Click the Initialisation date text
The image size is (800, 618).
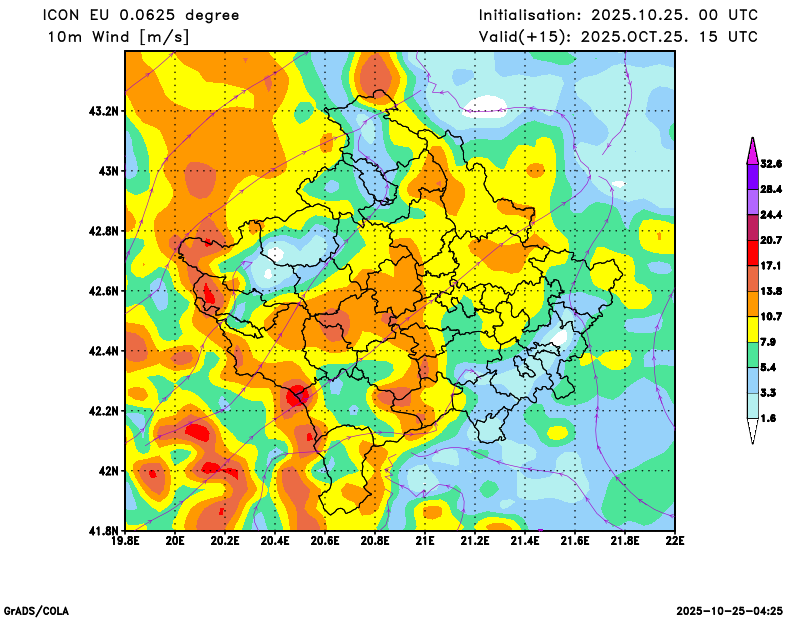[618, 15]
